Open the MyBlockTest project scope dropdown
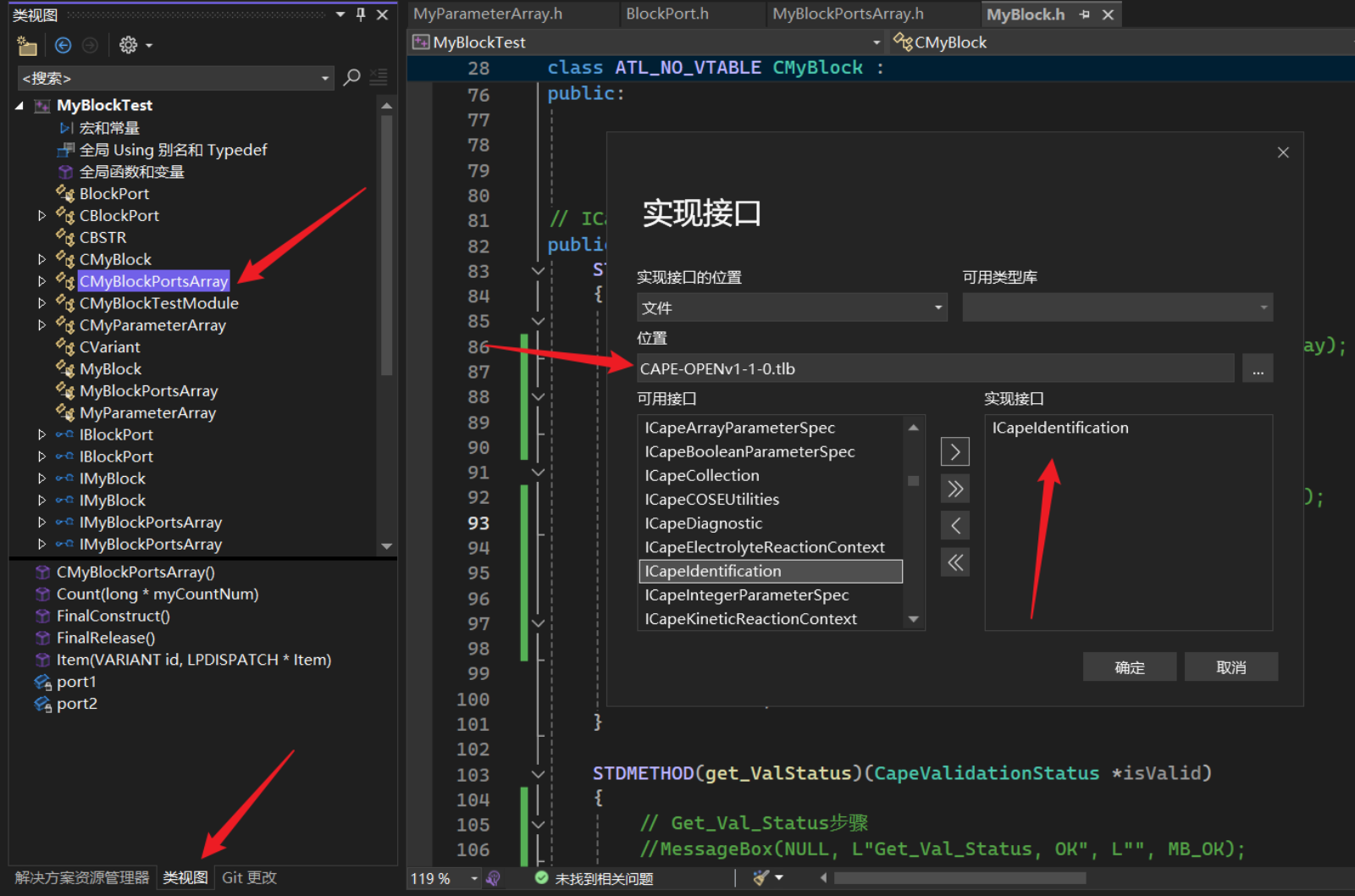Screen dimensions: 1355x896 pyautogui.click(x=877, y=42)
